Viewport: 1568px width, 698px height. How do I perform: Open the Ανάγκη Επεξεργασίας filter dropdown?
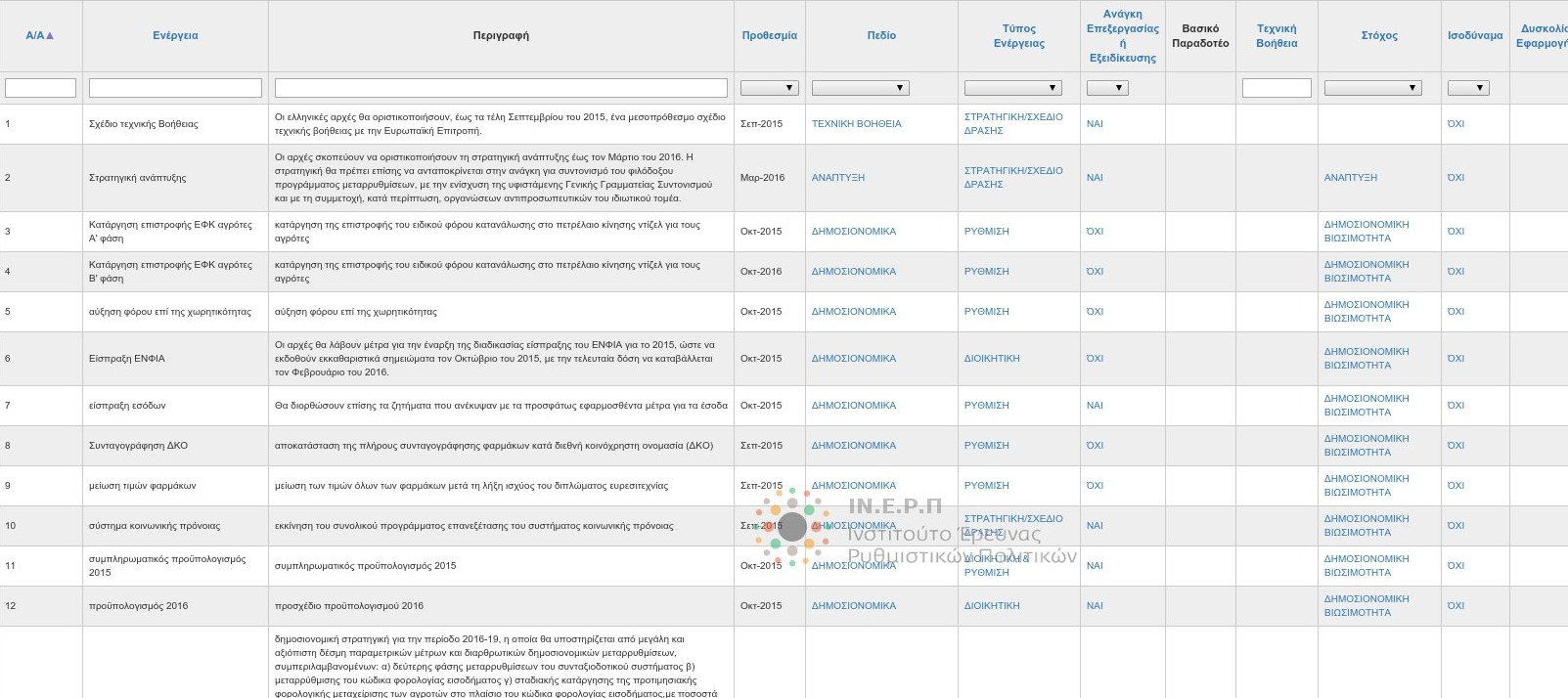coord(1107,88)
